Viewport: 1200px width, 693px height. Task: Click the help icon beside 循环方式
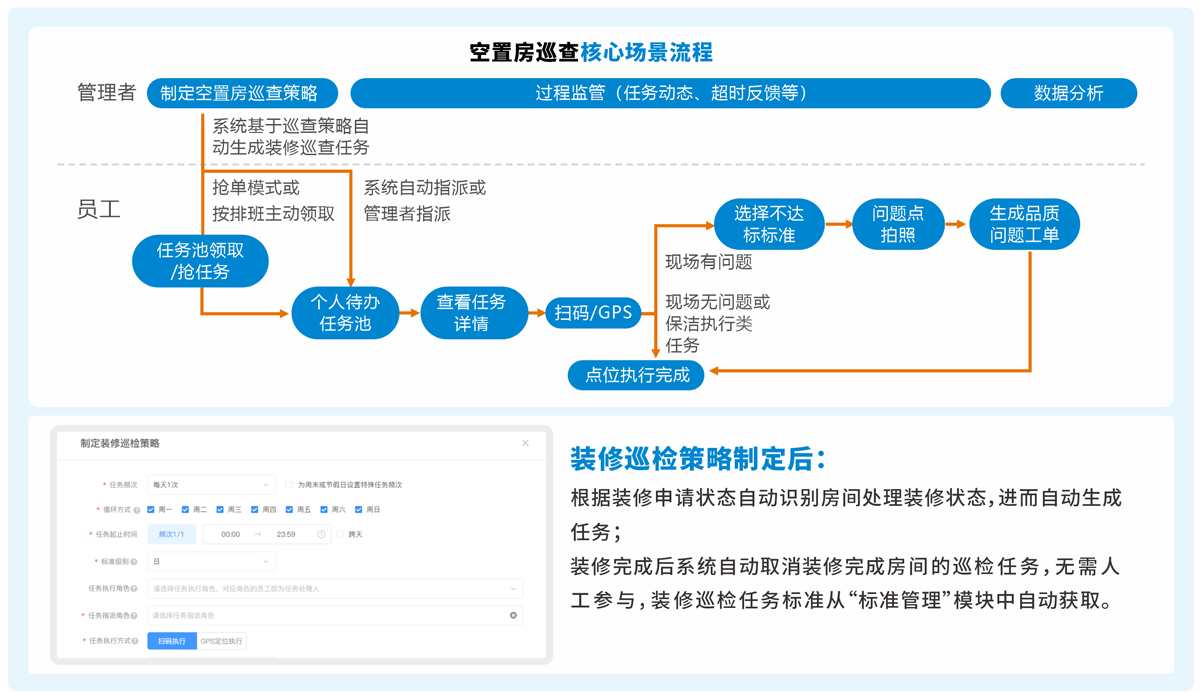pos(136,510)
